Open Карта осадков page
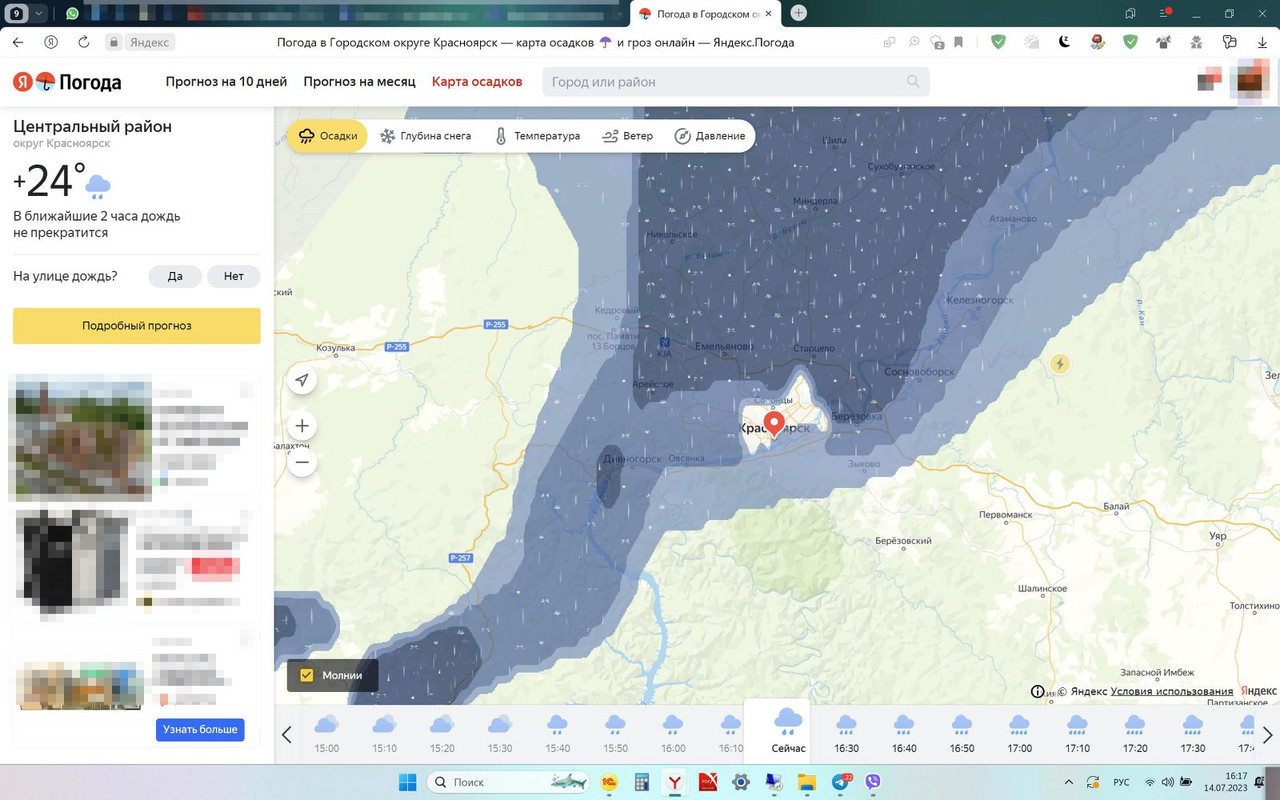The image size is (1280, 800). click(x=477, y=82)
